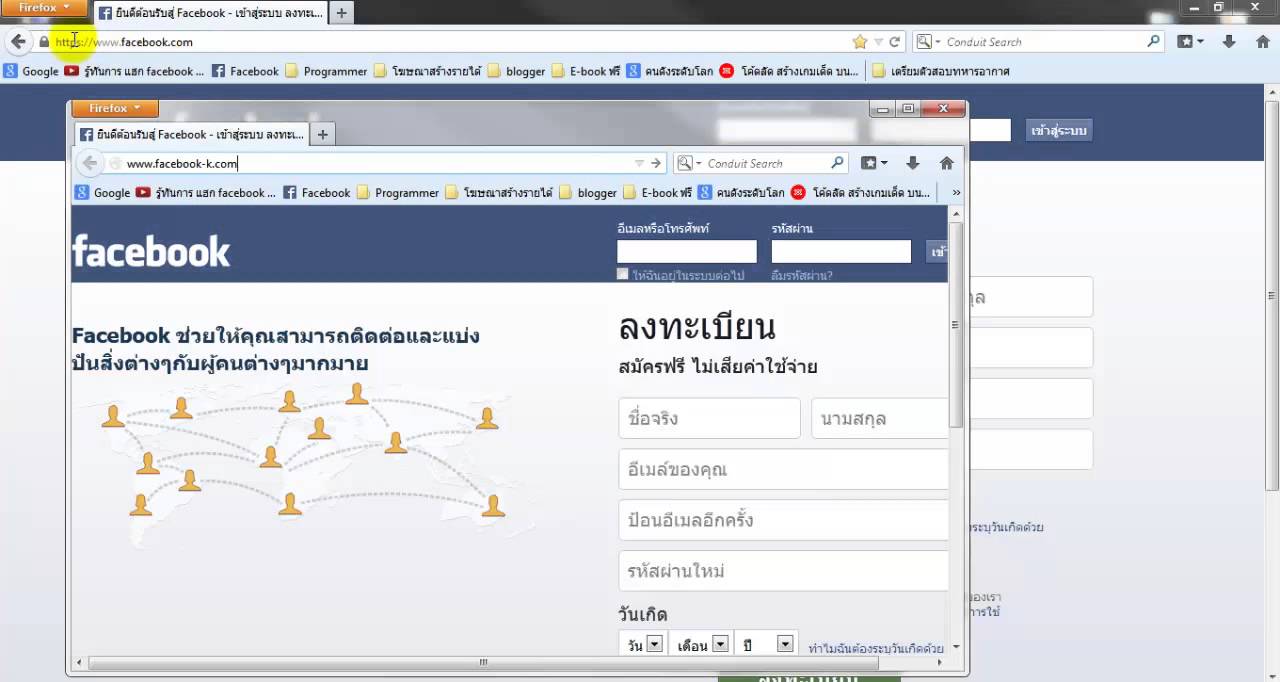Click the ชื่อจริง first name field
The height and width of the screenshot is (682, 1280).
[x=709, y=418]
